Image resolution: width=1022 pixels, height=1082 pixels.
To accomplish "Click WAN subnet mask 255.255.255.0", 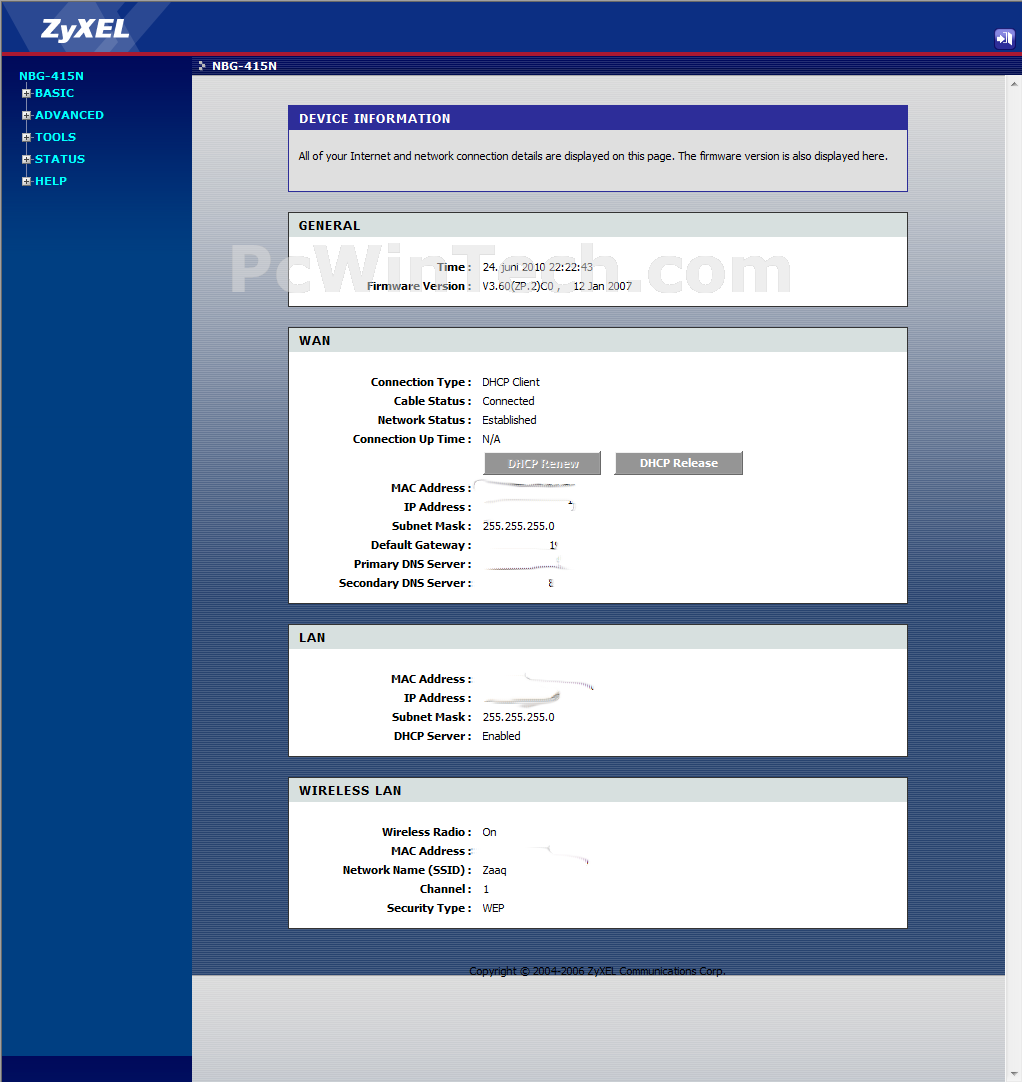I will pyautogui.click(x=518, y=526).
